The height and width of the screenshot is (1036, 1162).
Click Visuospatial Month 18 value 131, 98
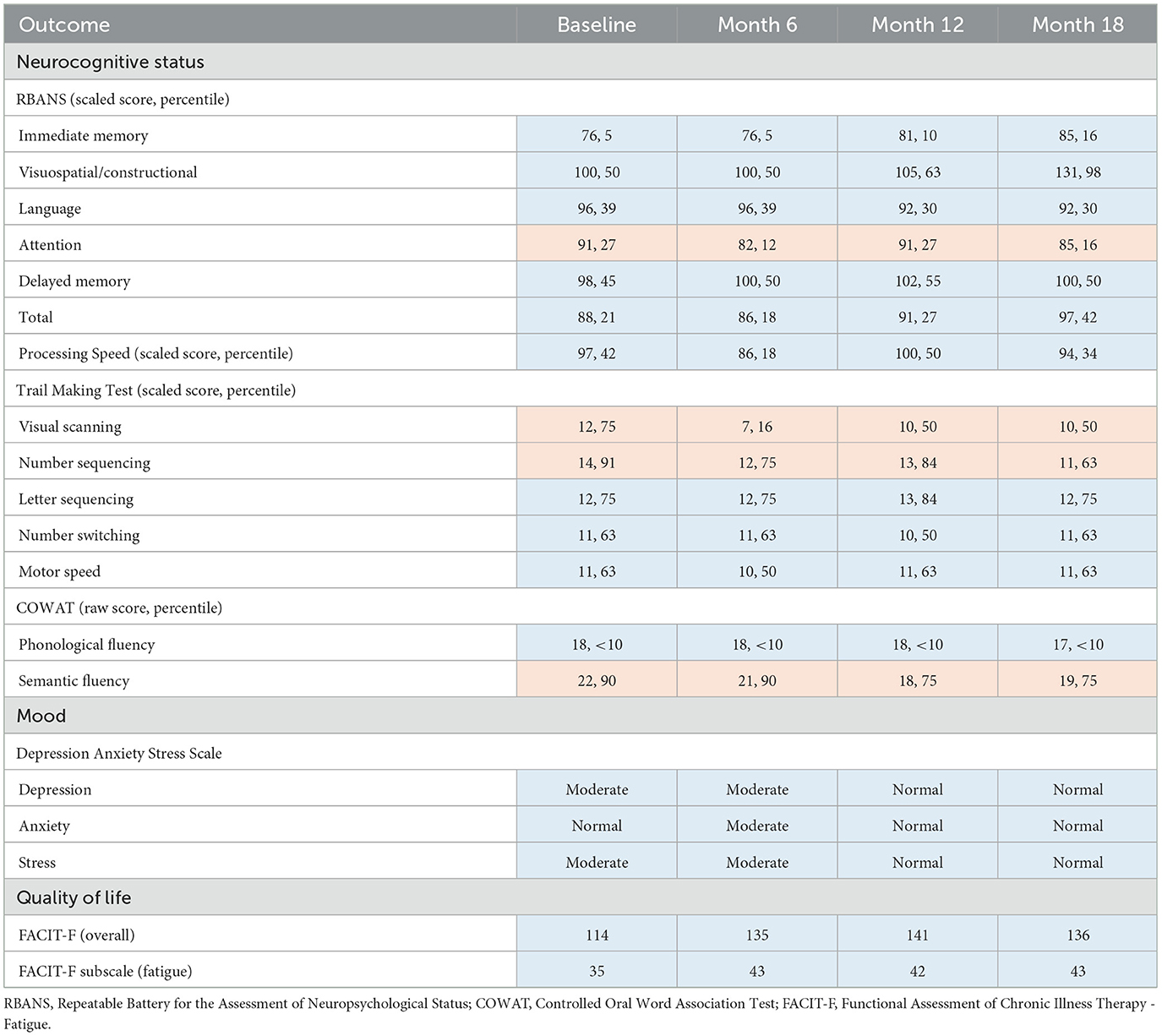1078,172
